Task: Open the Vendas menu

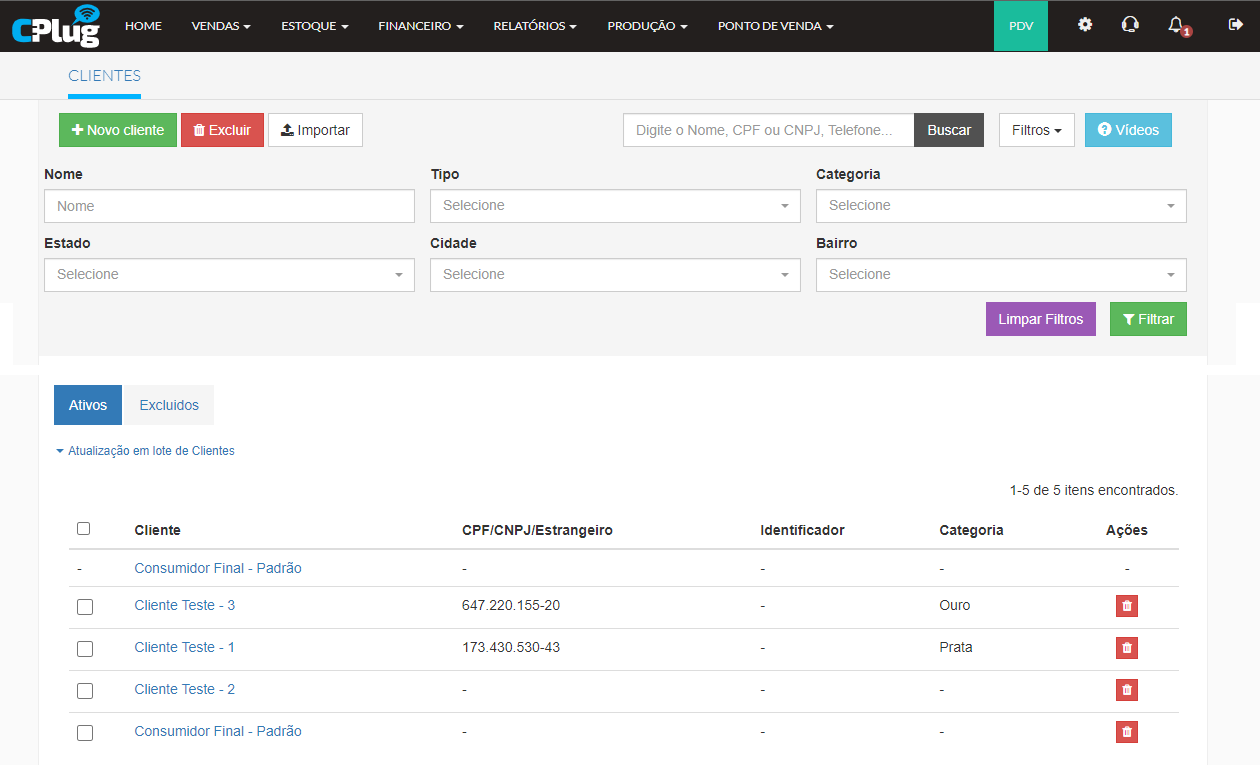Action: [221, 26]
